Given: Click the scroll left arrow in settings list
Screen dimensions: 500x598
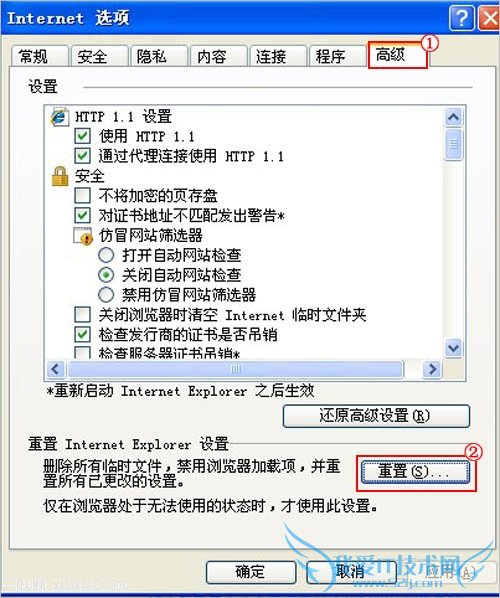Looking at the screenshot, I should click(56, 369).
